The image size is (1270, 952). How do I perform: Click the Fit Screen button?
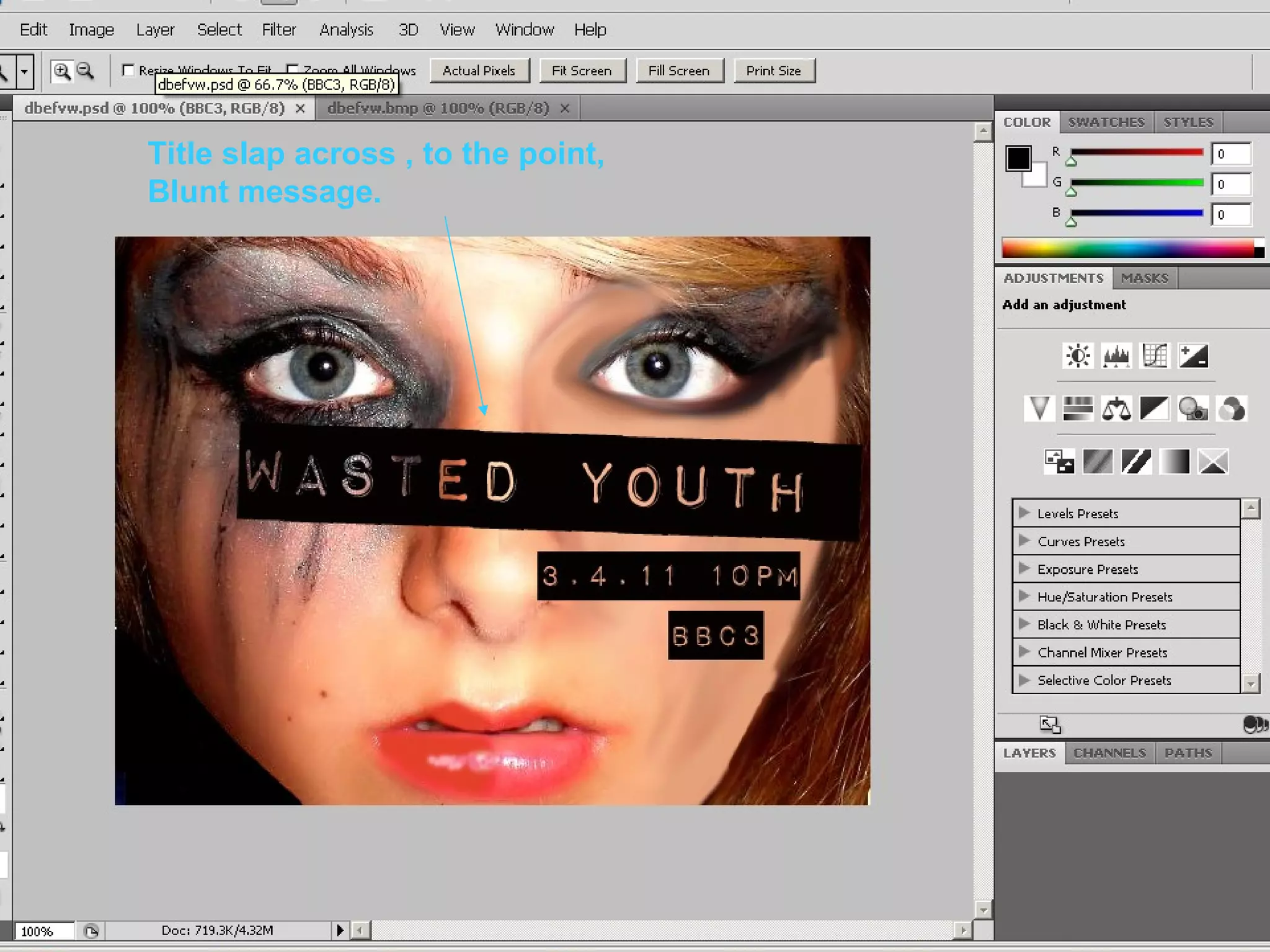[x=582, y=71]
